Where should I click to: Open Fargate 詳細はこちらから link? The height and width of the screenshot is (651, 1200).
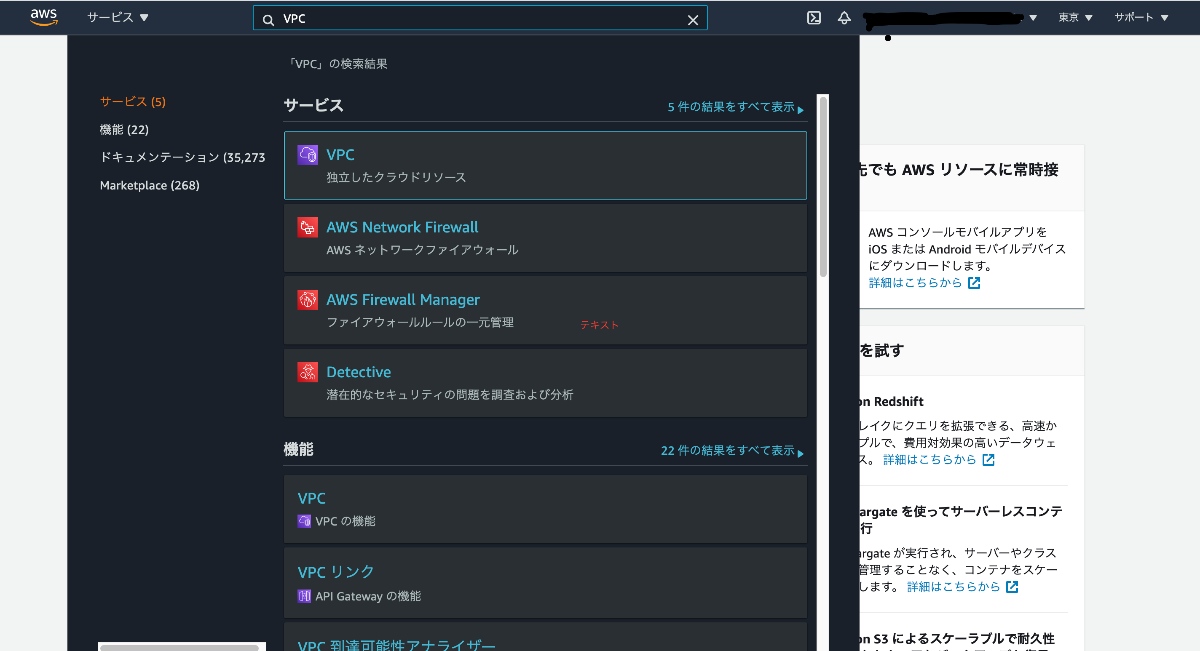963,587
